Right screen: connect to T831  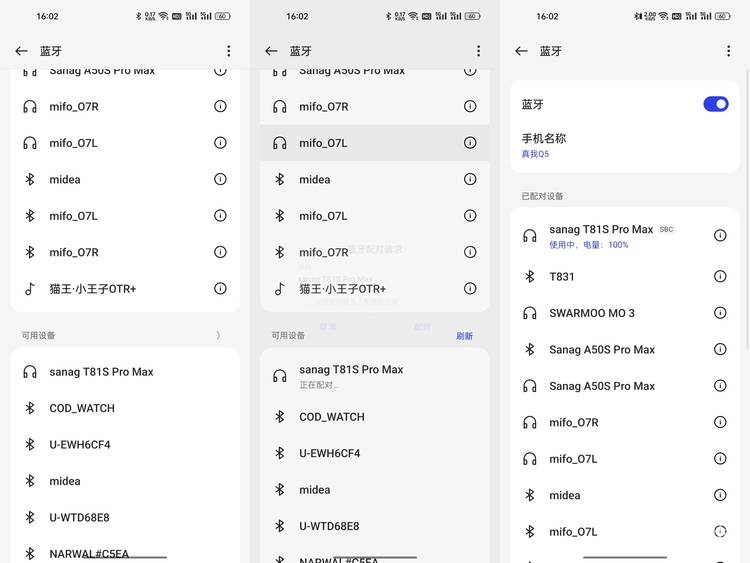coord(625,276)
